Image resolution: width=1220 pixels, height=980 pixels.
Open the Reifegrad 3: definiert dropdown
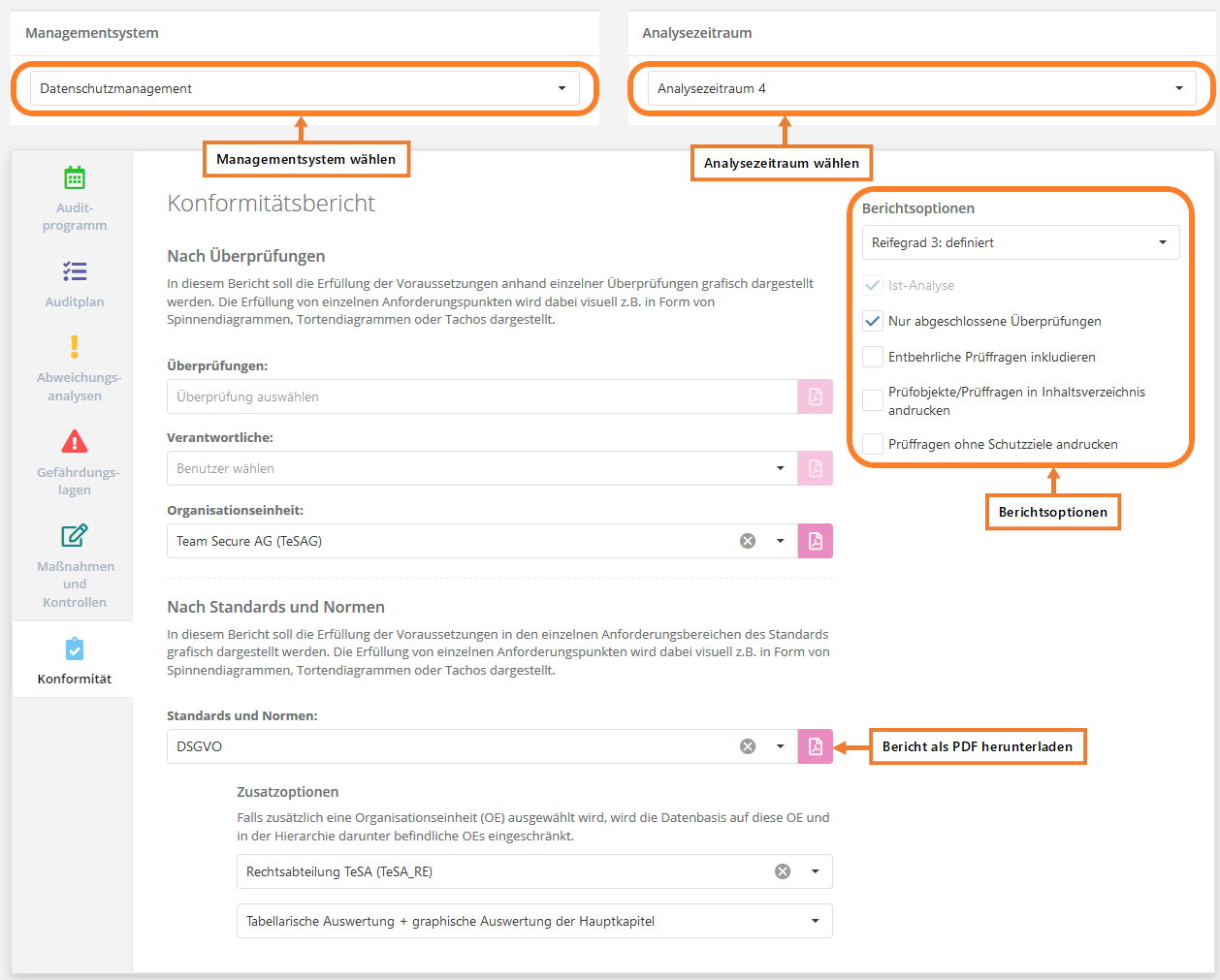(x=1020, y=242)
